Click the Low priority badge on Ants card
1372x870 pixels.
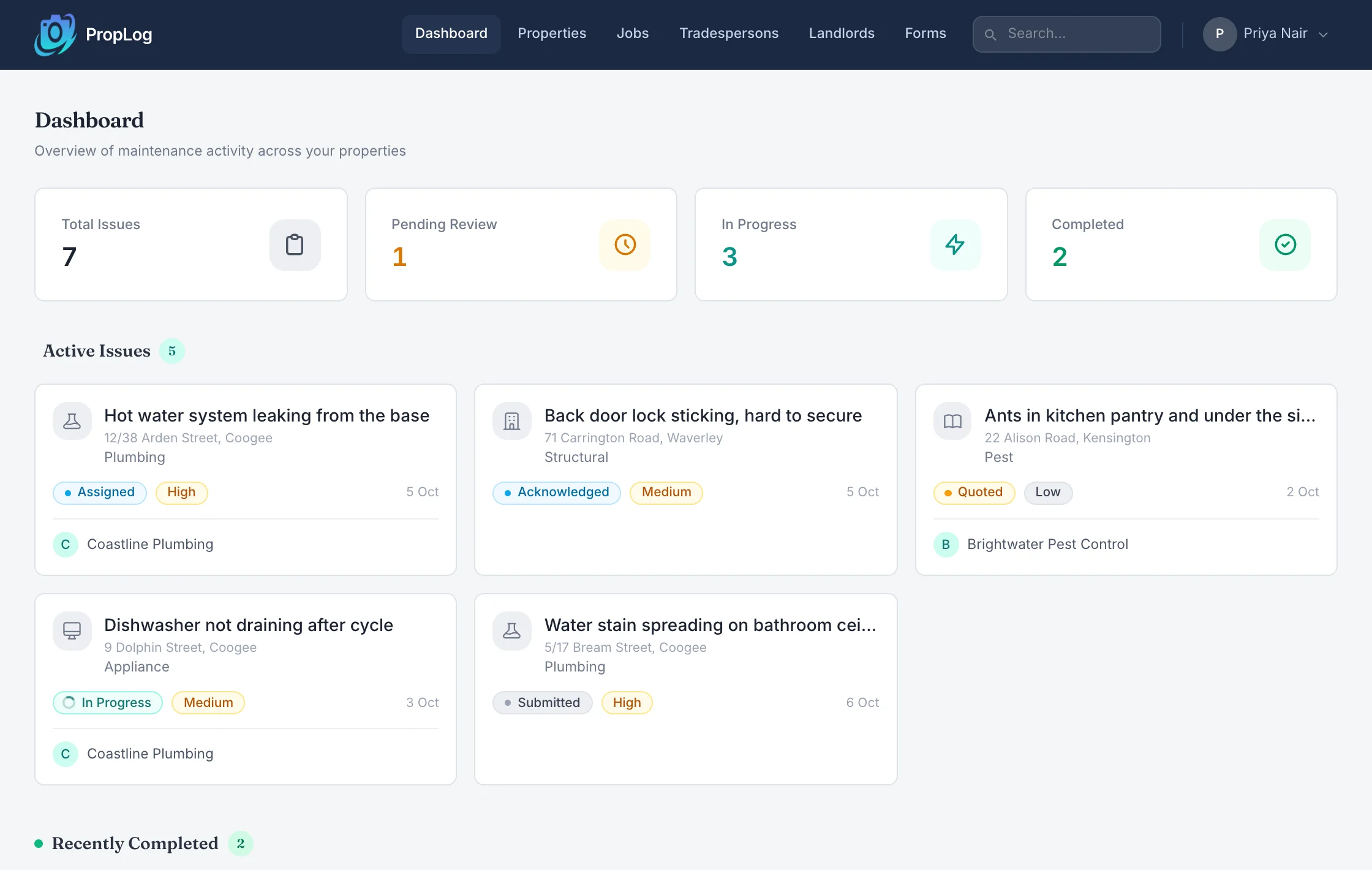[1048, 493]
